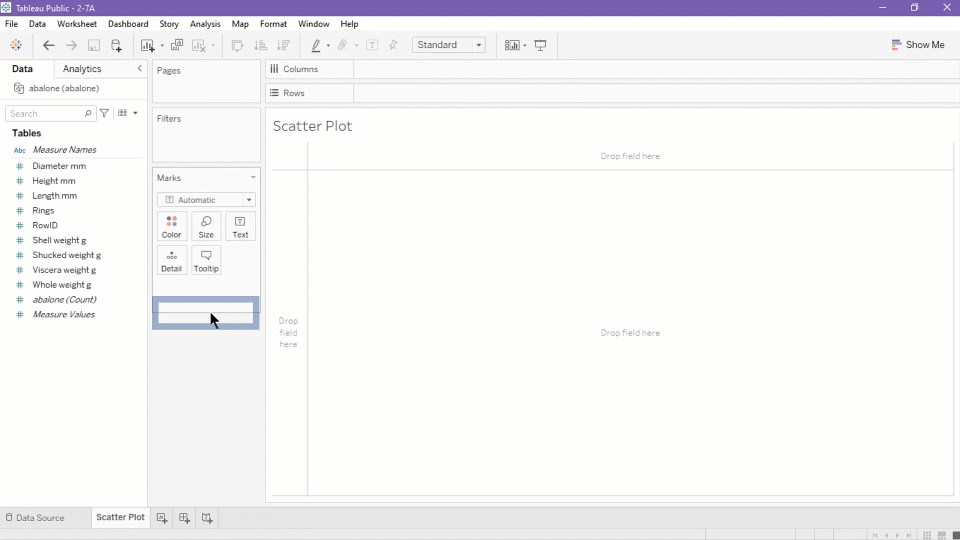This screenshot has height=540, width=960.
Task: Click the Save icon in the toolbar
Action: 94,45
